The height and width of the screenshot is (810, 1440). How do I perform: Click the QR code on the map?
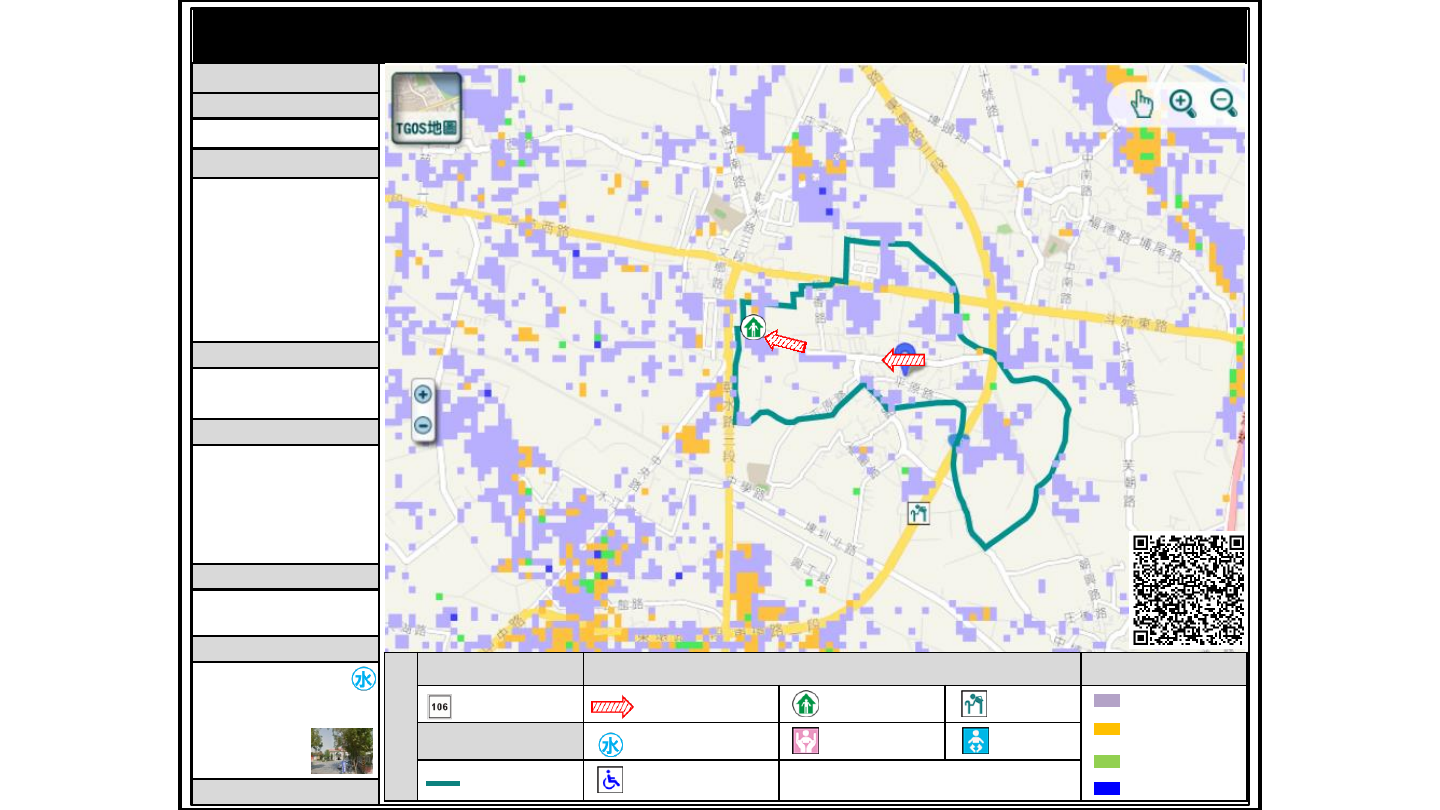click(x=1188, y=590)
